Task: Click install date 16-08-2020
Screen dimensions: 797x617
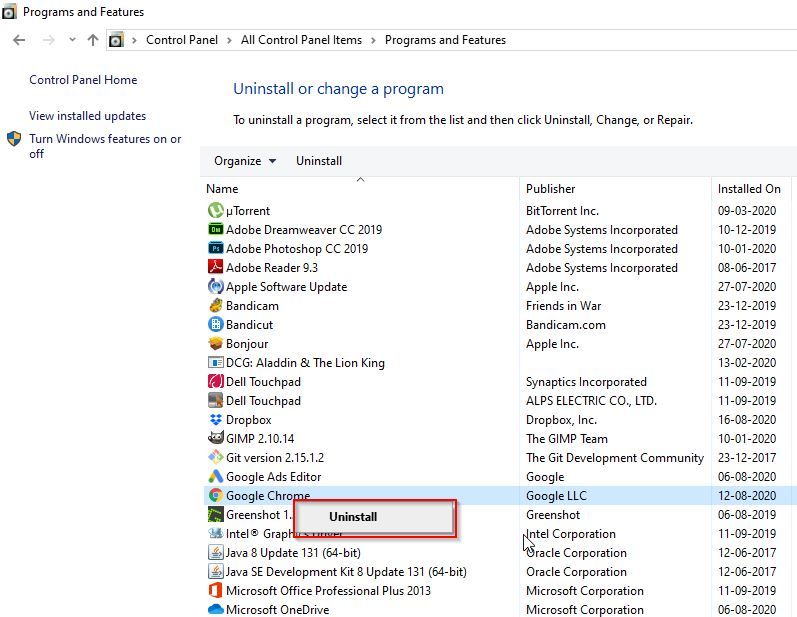Action: [747, 419]
